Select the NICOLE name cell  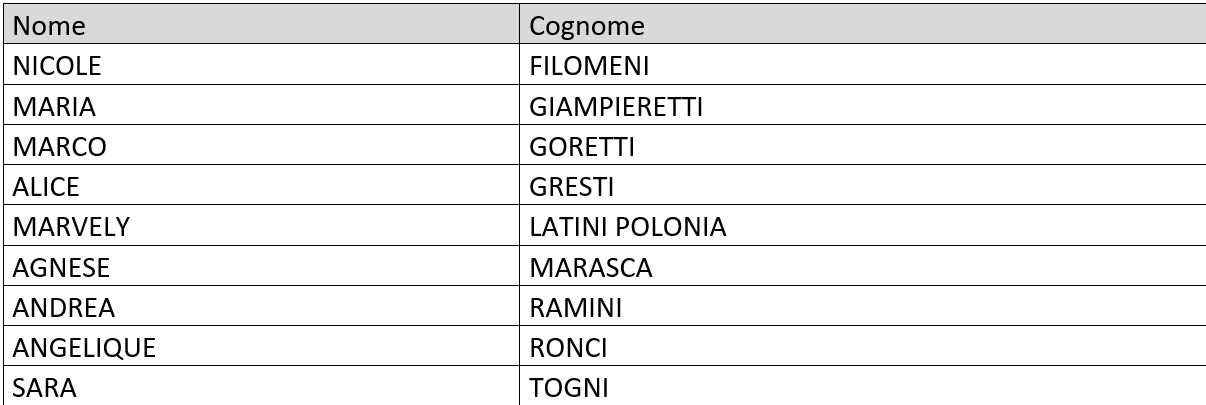pyautogui.click(x=57, y=66)
